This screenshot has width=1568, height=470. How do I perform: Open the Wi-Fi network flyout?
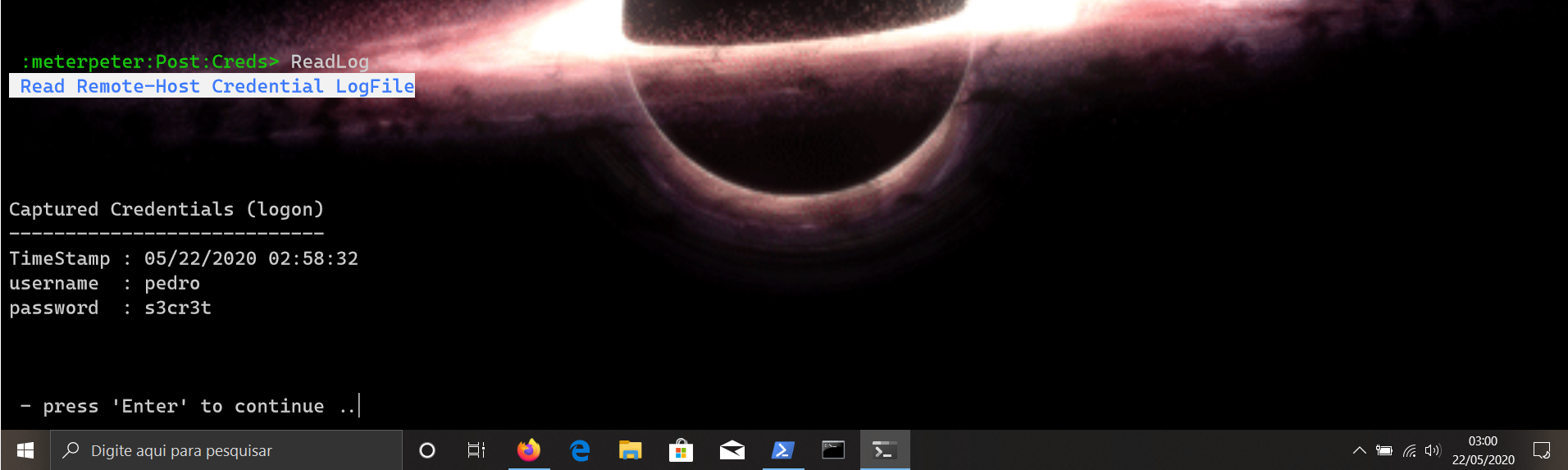1409,450
